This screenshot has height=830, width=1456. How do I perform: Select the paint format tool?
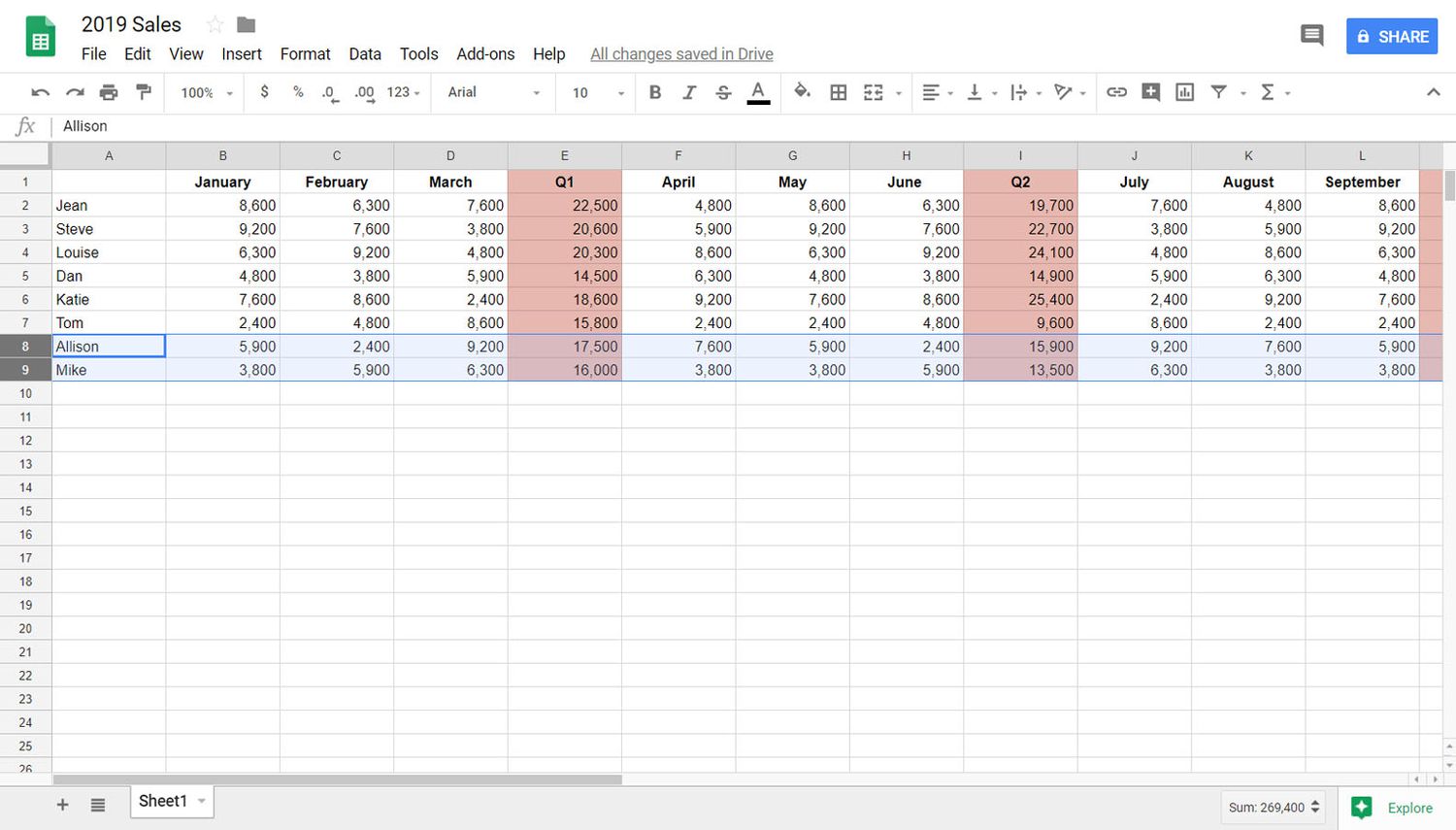click(x=144, y=91)
